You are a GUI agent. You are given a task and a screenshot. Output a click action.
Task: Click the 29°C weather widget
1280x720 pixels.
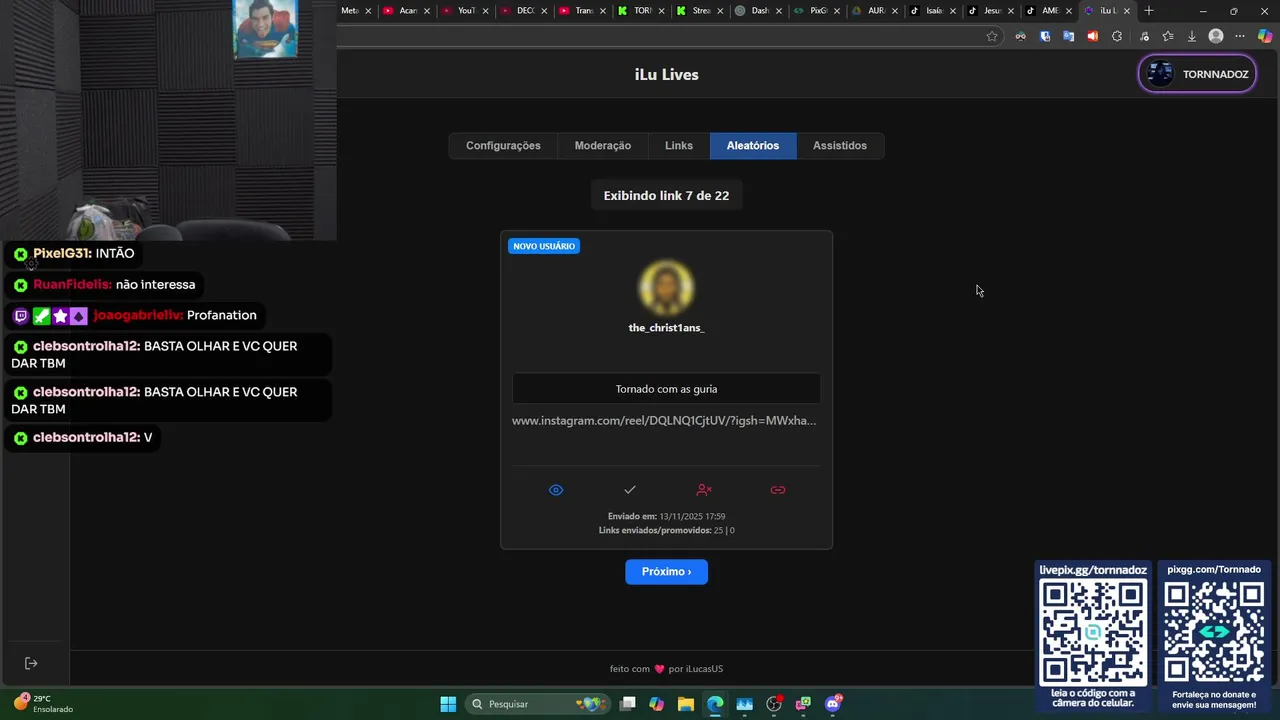tap(43, 704)
